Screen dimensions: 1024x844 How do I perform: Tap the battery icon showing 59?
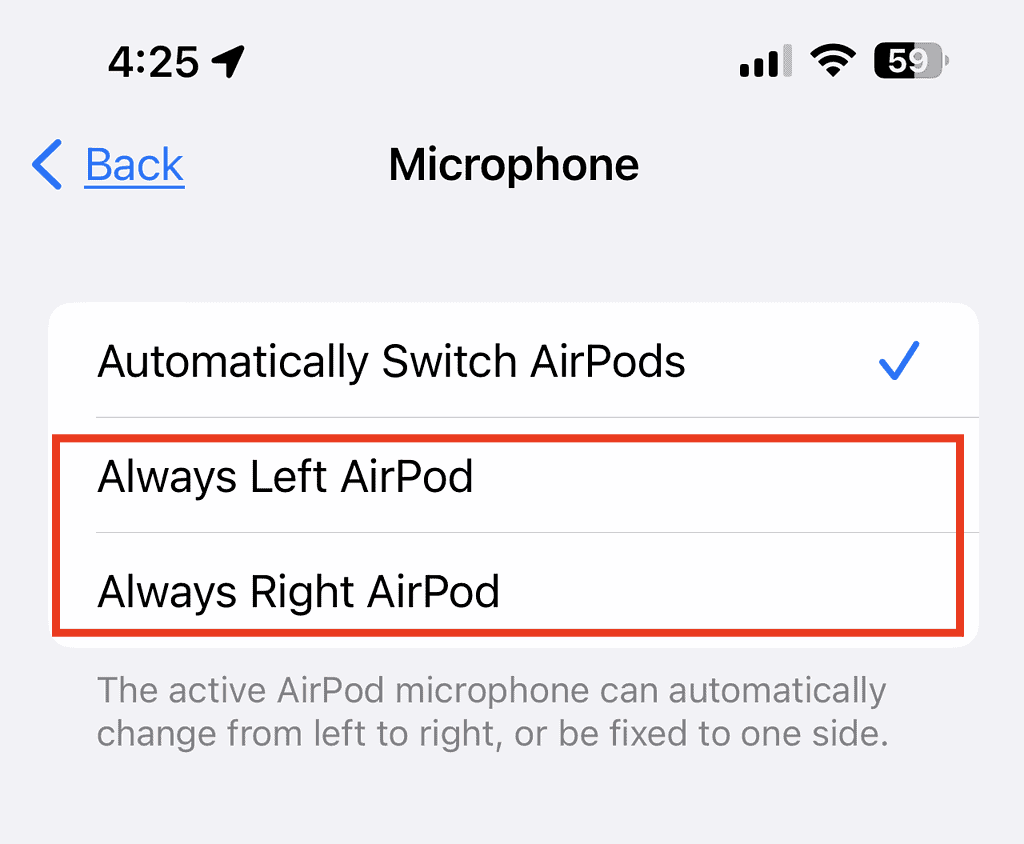[911, 61]
